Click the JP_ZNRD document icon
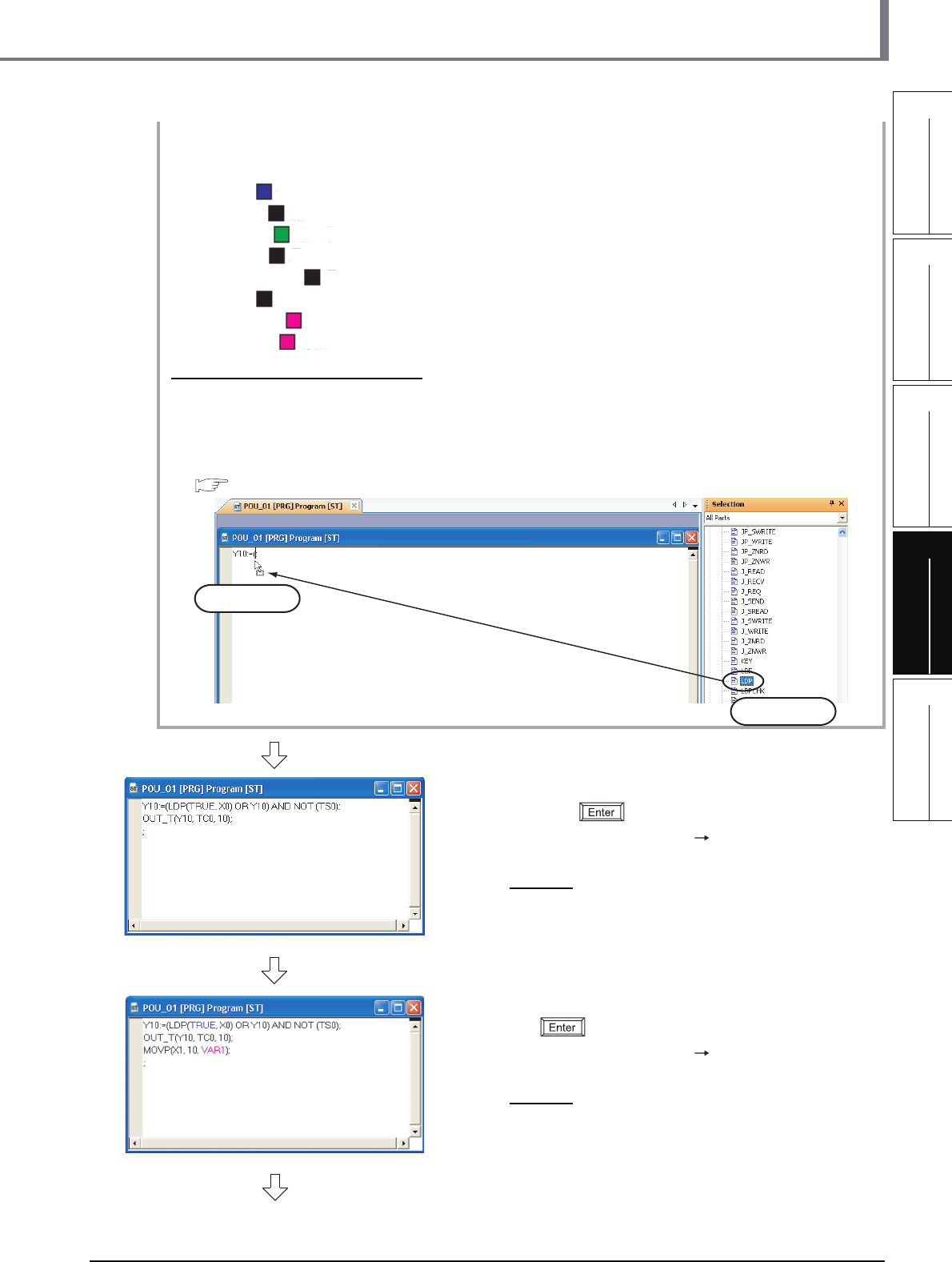This screenshot has width=952, height=1262. (734, 551)
